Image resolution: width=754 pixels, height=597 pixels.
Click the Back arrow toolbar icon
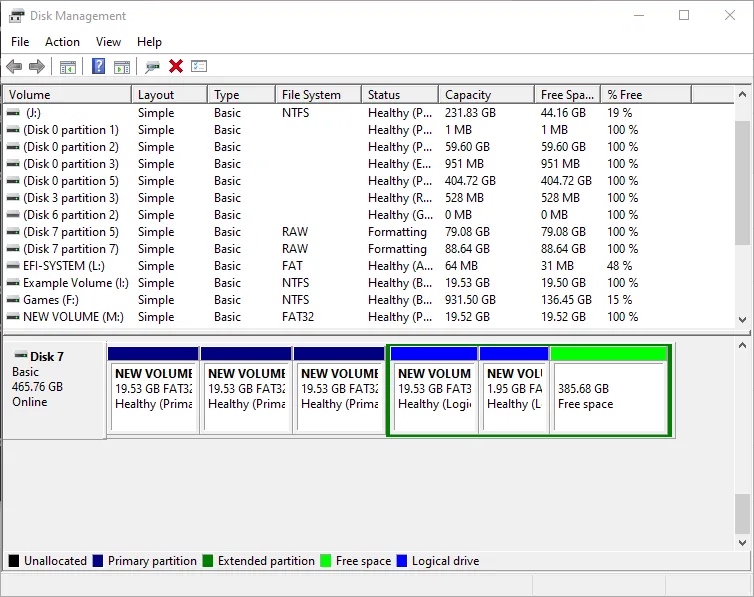tap(14, 66)
